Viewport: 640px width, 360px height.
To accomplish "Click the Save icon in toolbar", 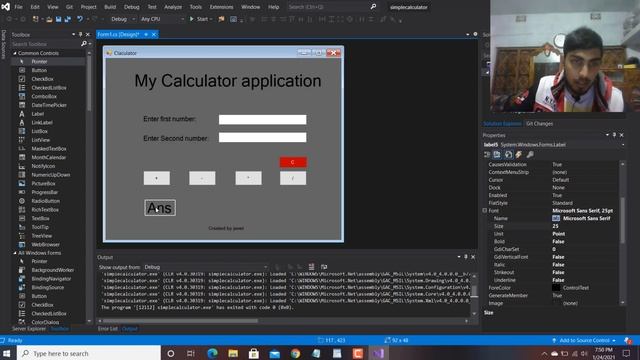I will [x=59, y=19].
